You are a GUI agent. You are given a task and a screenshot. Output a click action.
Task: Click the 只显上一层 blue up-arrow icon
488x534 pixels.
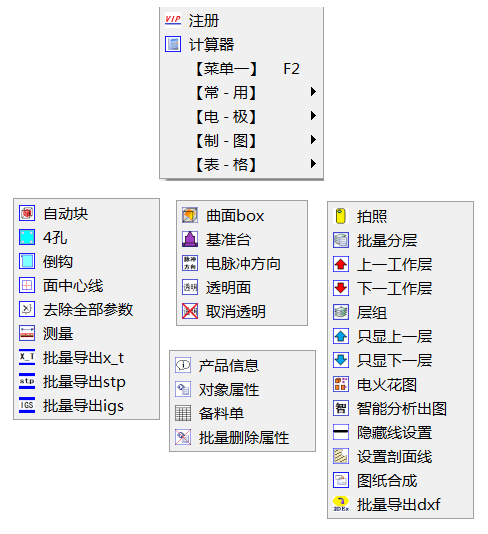341,336
